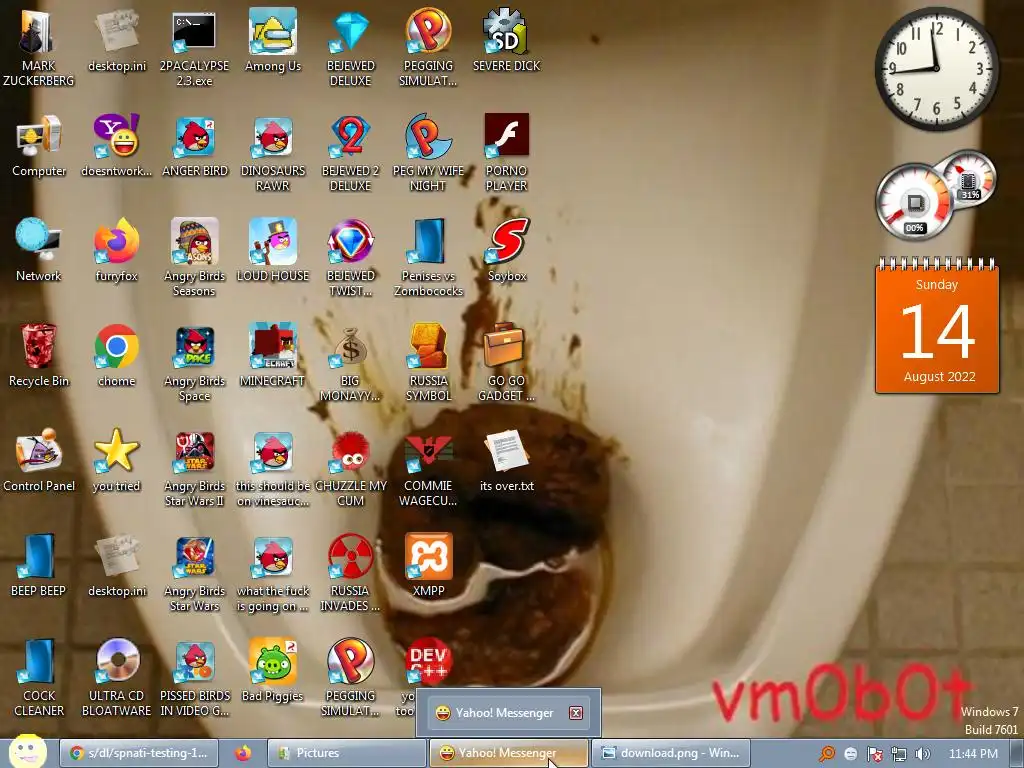This screenshot has width=1024, height=768.
Task: Select PISSED BIRDS IN VIDEO G... icon
Action: 195,679
